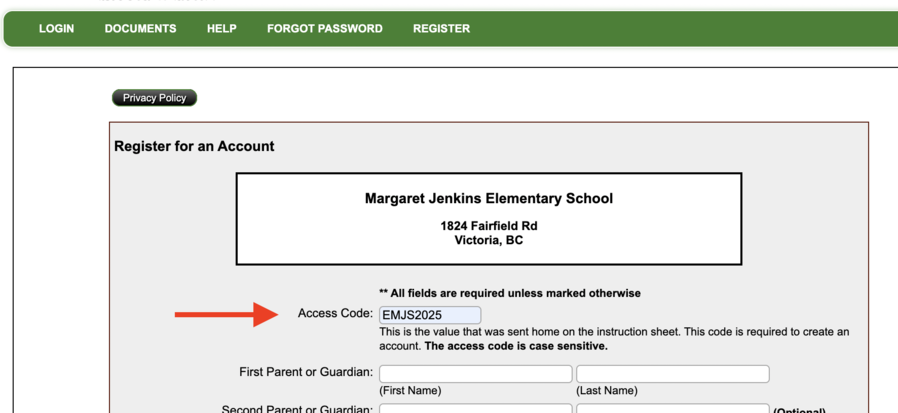Click the Register for an Account heading
The width and height of the screenshot is (898, 413).
pos(194,146)
